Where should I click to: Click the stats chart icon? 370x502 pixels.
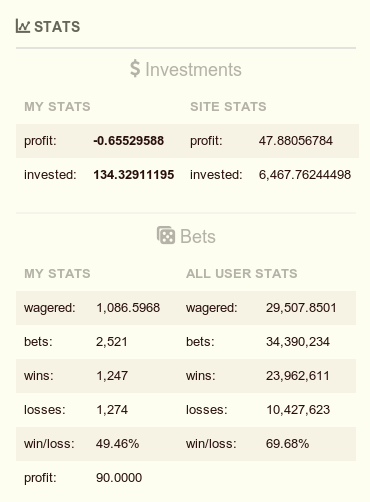coord(23,26)
